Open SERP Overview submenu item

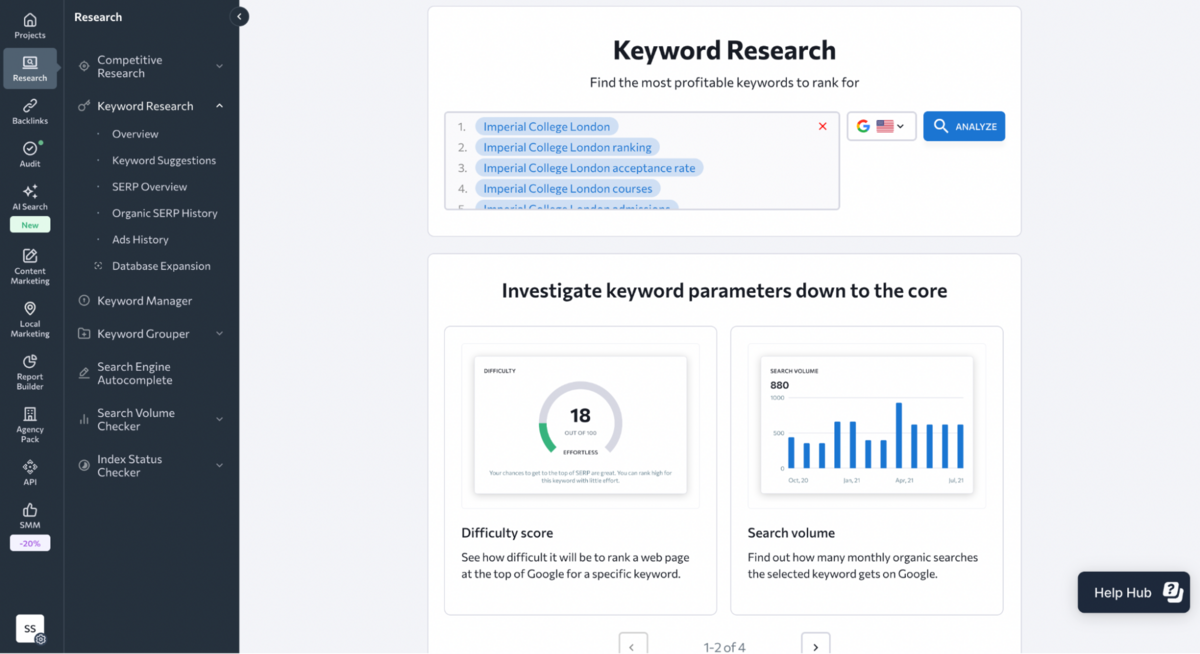click(149, 187)
